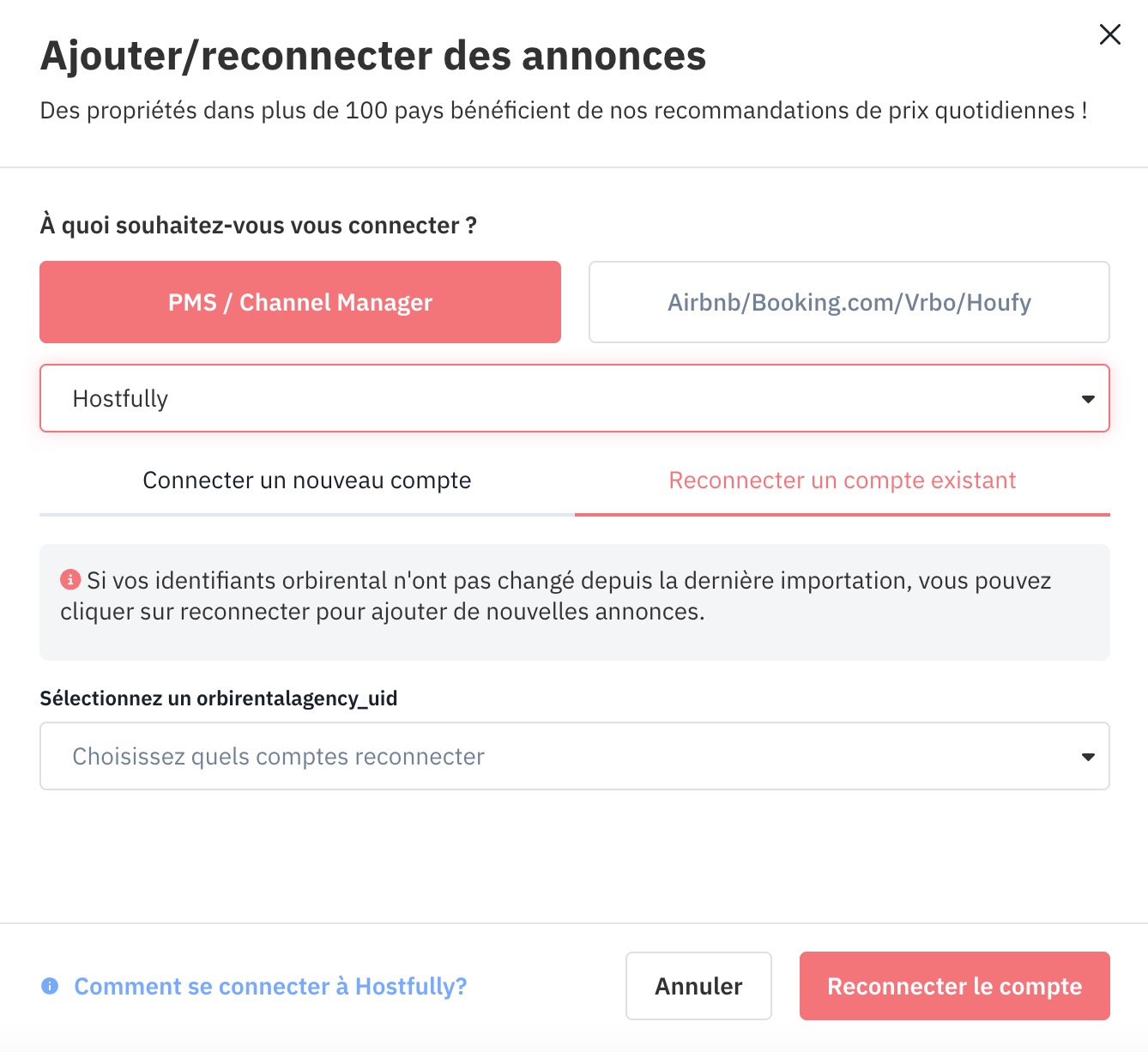The image size is (1148, 1052).
Task: Click the orbirental identifiants notice text
Action: (556, 596)
